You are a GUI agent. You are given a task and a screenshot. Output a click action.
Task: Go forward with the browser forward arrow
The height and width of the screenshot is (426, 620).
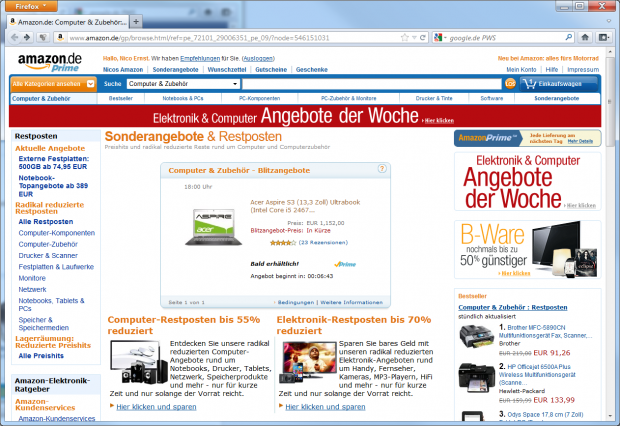coord(27,38)
